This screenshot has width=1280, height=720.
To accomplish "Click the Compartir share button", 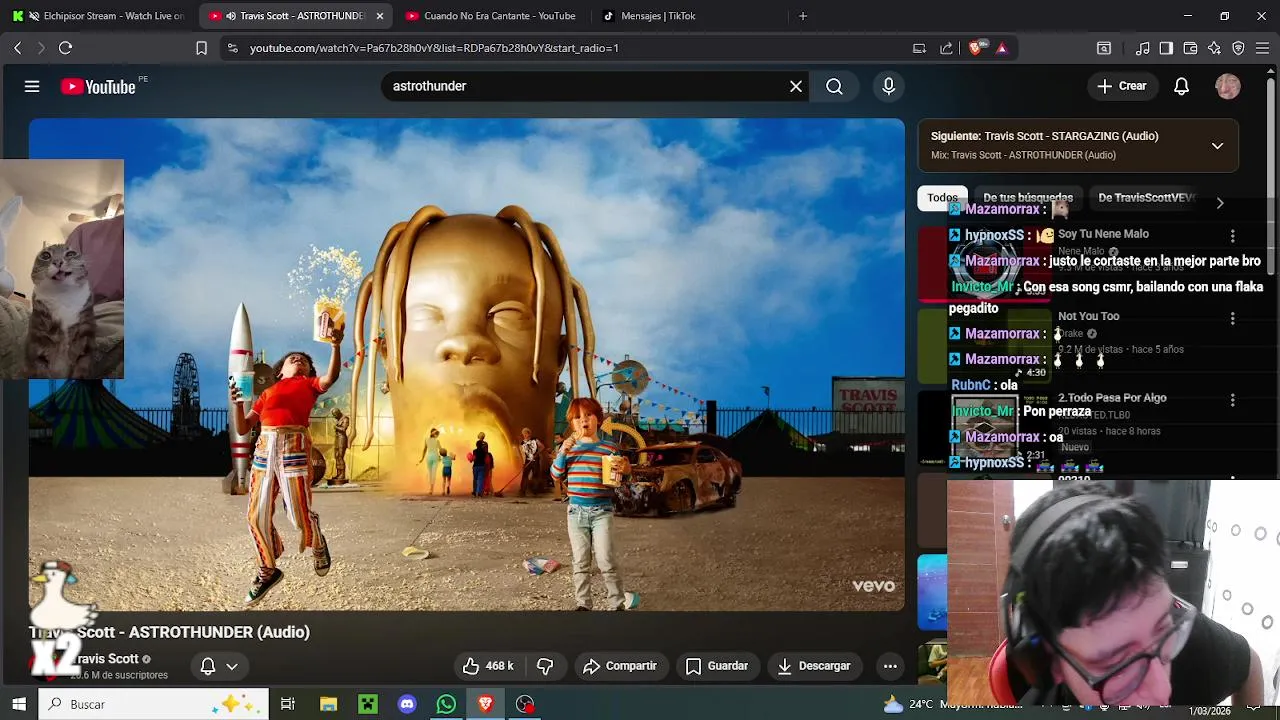I will point(620,666).
